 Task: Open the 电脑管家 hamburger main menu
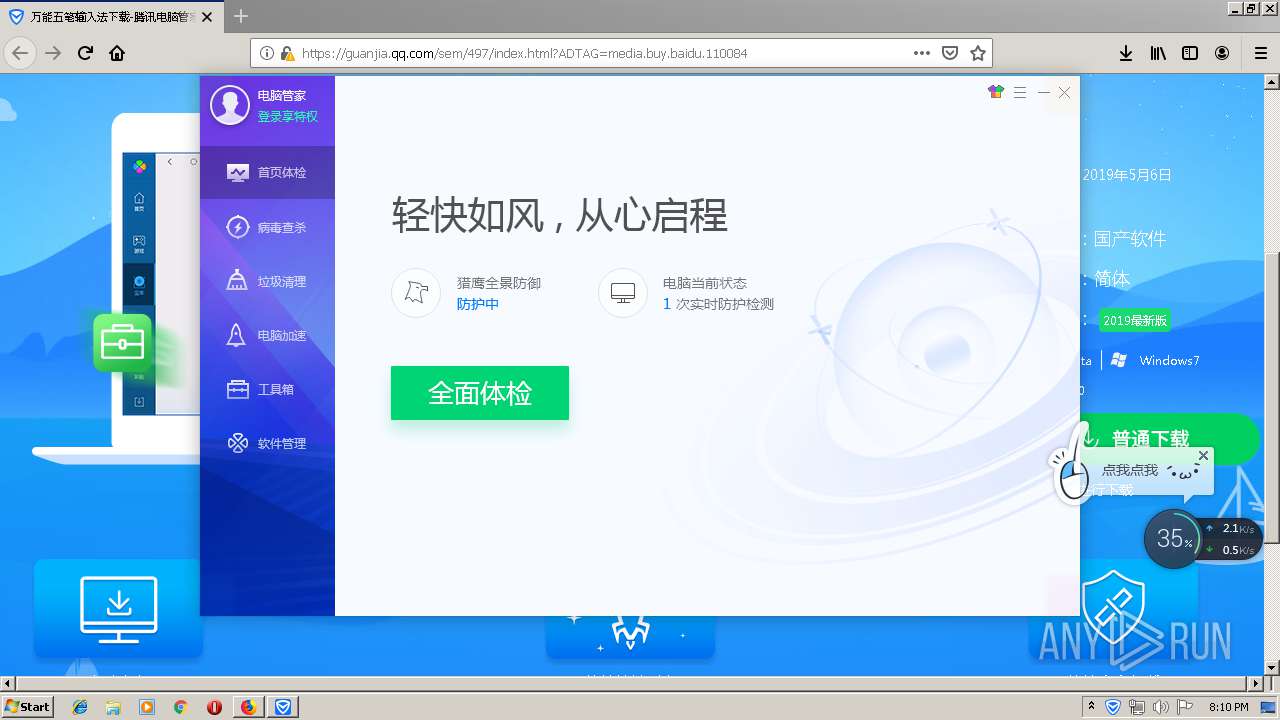(1020, 92)
